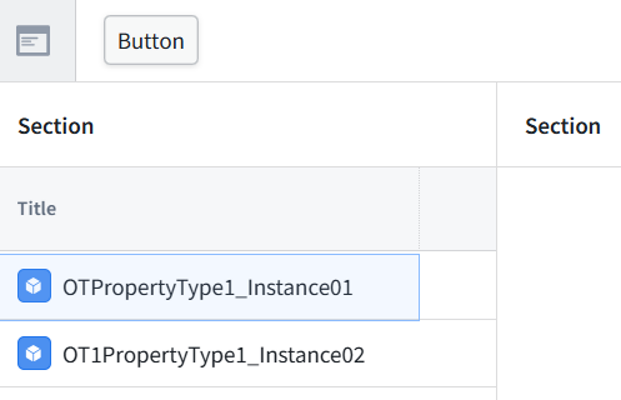
Task: Click the Button widget
Action: click(151, 40)
